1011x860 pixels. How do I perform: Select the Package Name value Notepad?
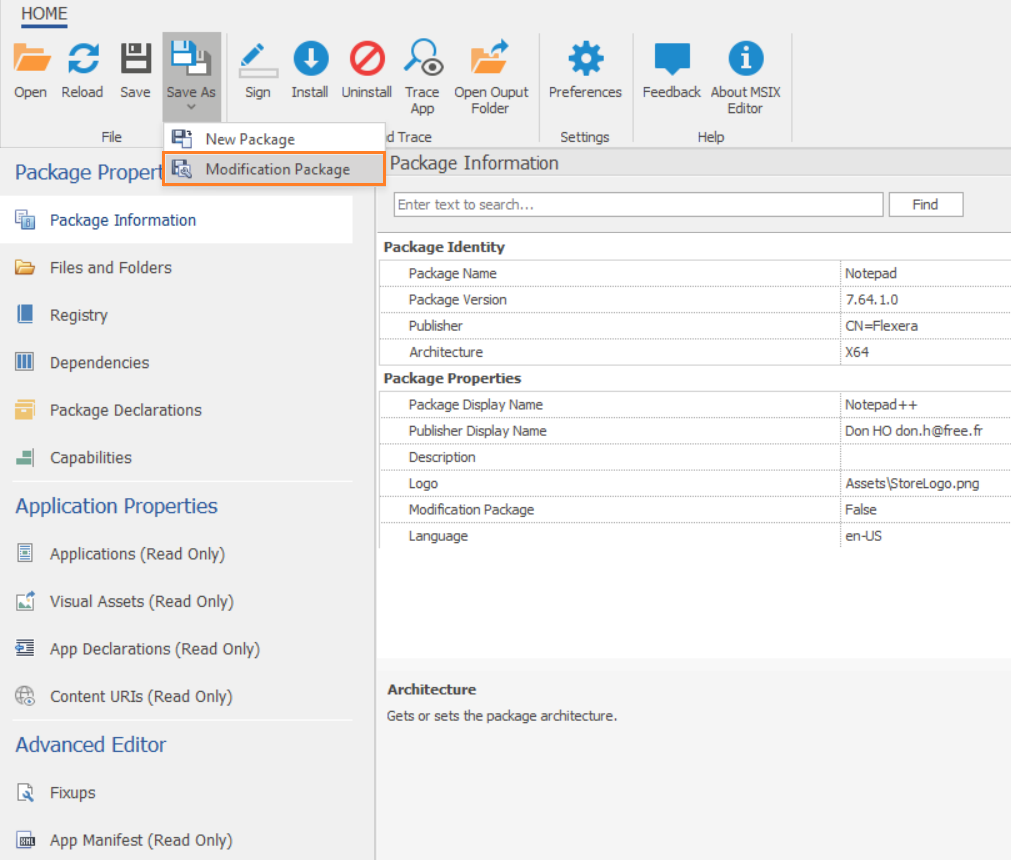coord(870,273)
